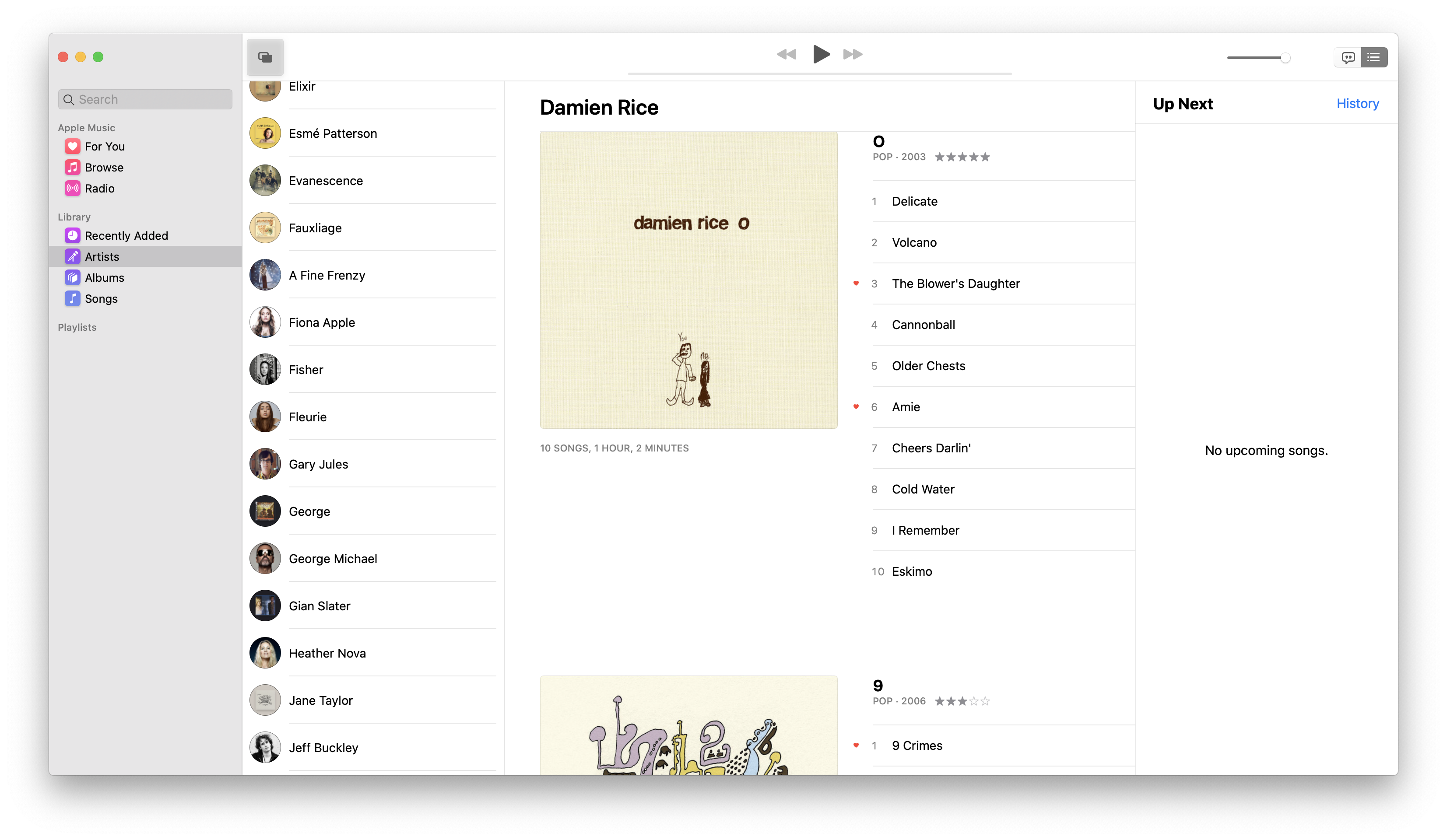Select track The Blower's Daughter
1447x840 pixels.
(1003, 283)
